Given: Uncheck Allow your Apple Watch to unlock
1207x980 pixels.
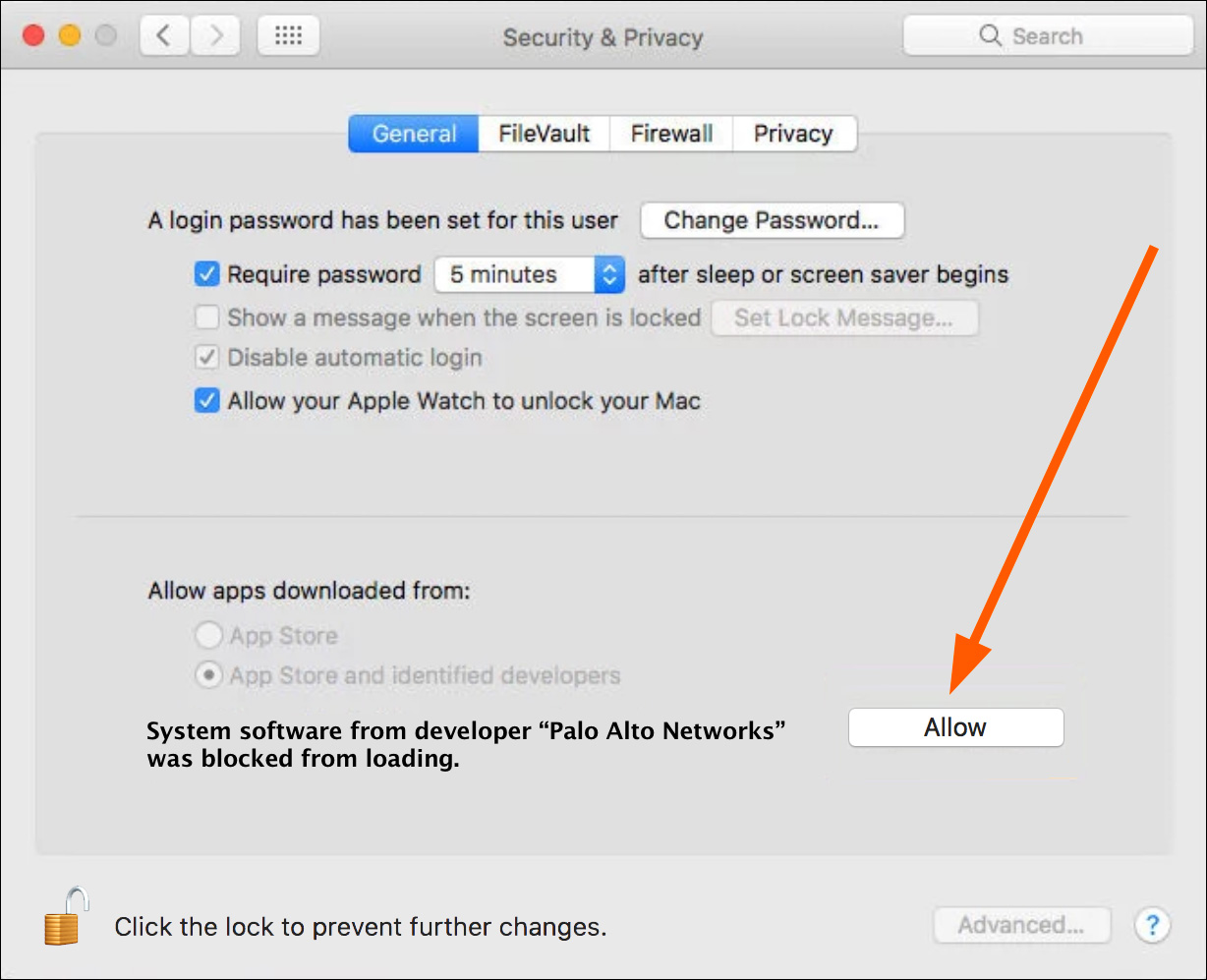Looking at the screenshot, I should point(206,401).
